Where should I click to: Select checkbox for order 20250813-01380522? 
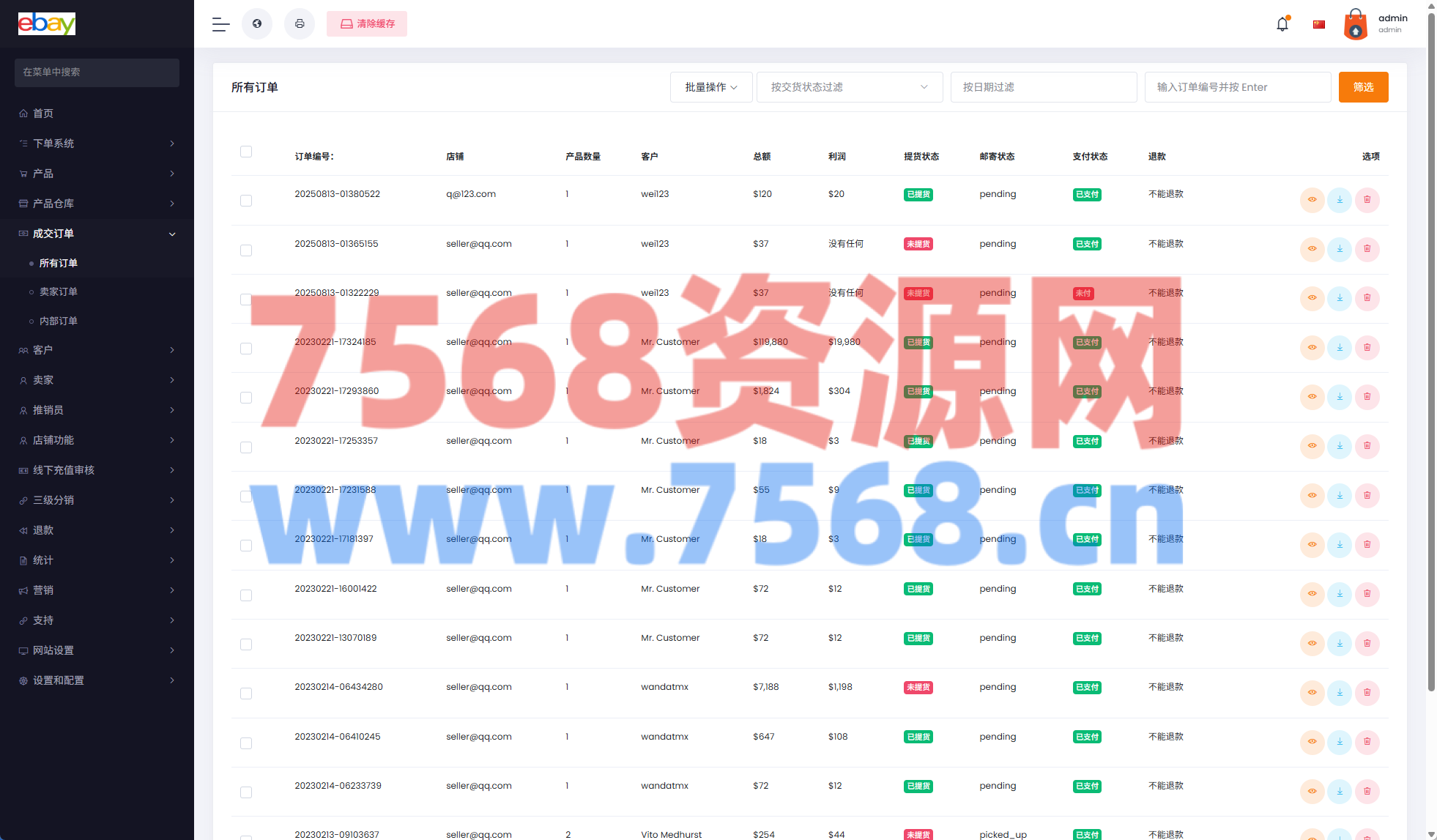coord(246,201)
